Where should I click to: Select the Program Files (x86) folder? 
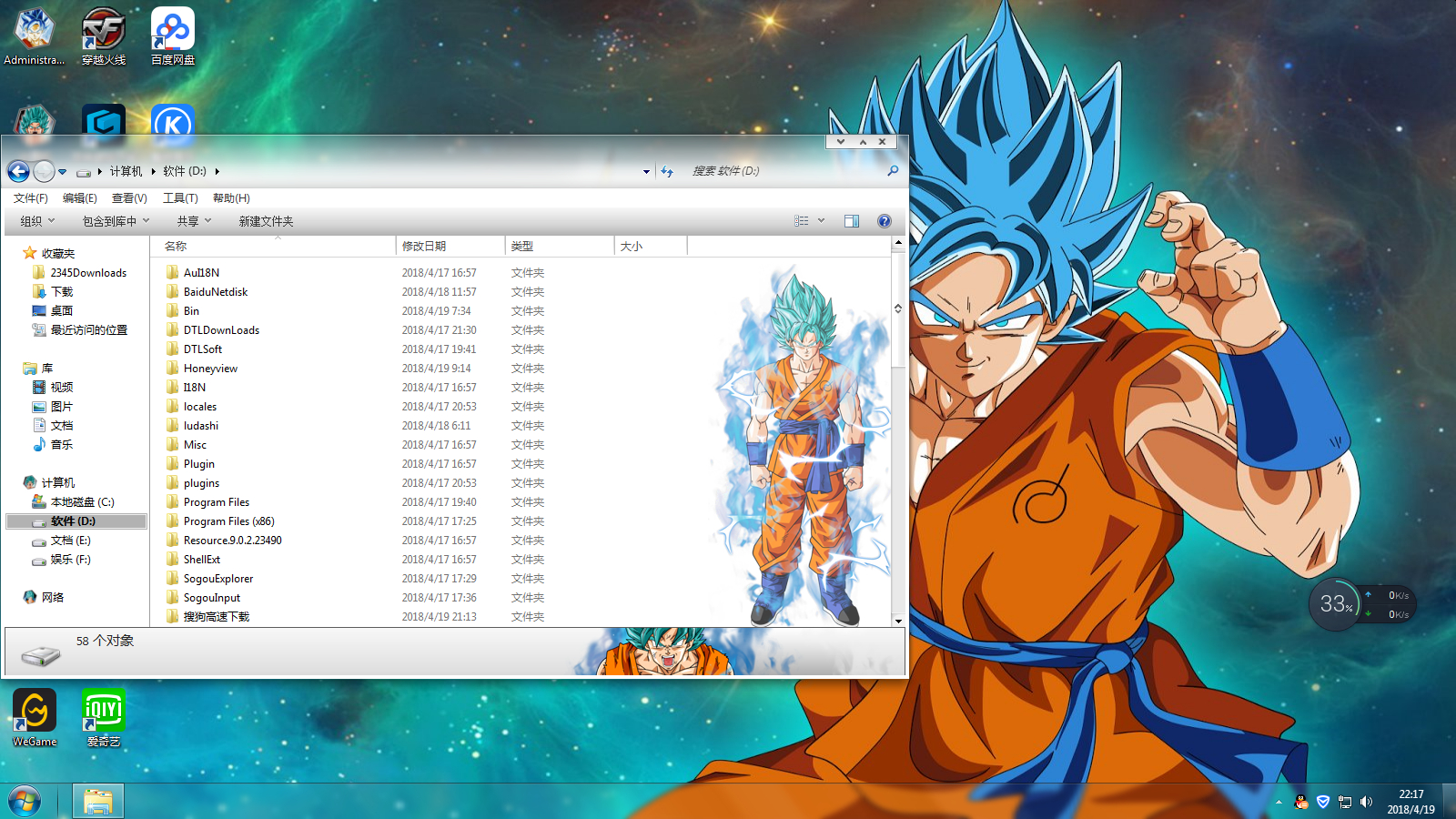coord(228,521)
